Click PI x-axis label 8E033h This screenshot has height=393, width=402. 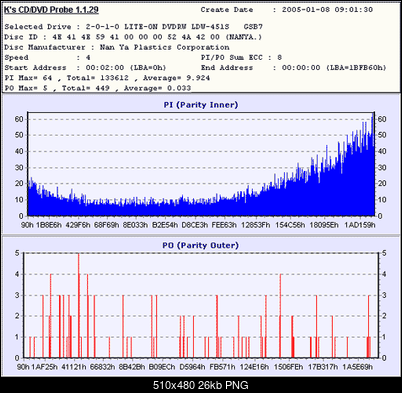pos(135,225)
